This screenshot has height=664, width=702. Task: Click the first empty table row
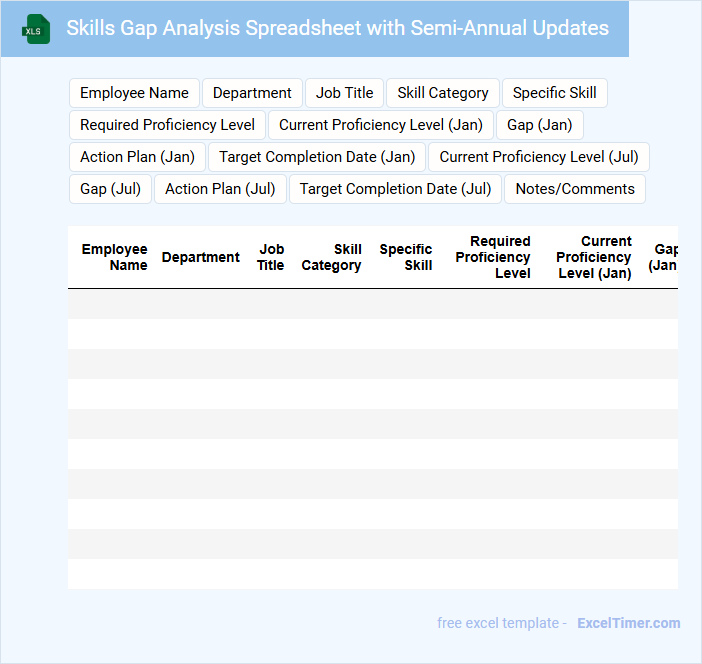click(x=372, y=304)
